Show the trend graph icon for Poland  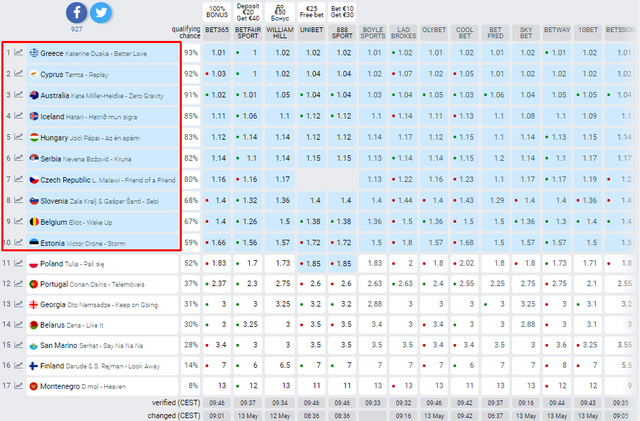click(19, 263)
